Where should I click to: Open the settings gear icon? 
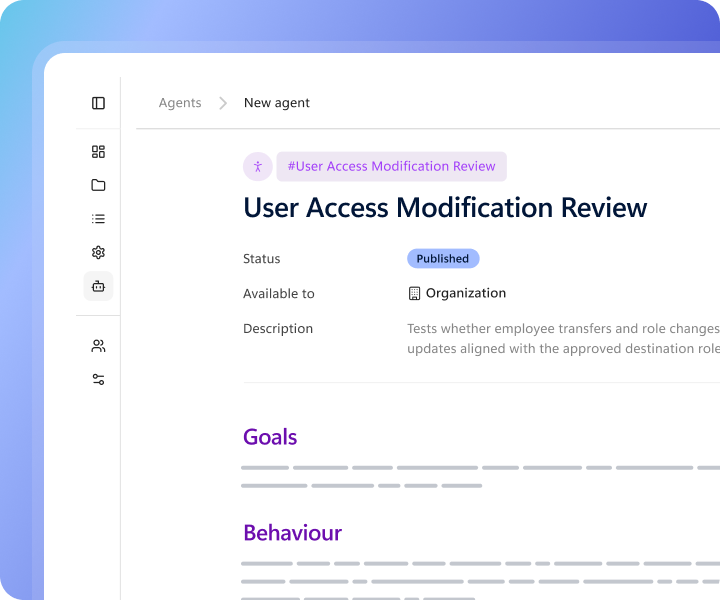pyautogui.click(x=98, y=252)
